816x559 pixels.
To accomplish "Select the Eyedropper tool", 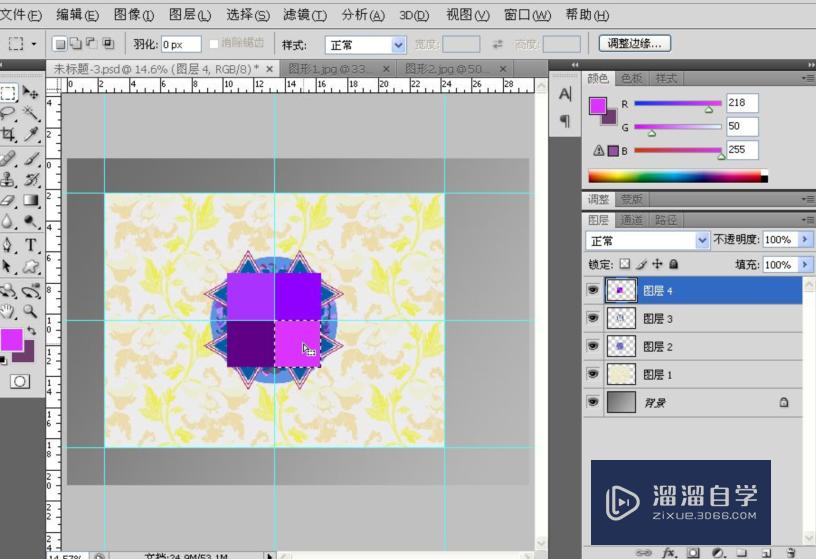I will point(31,135).
